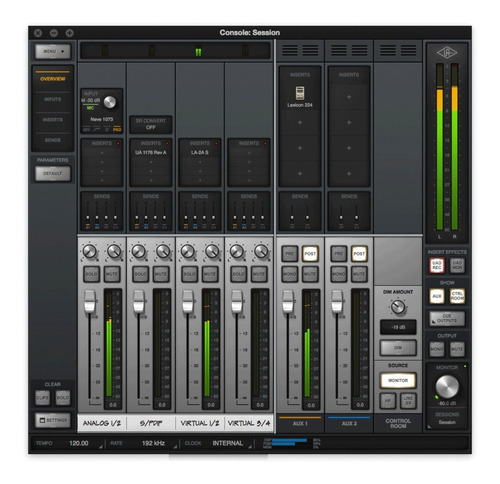Screen dimensions: 500x484
Task: Open the sample RATE 192 kHz dropdown
Action: [x=144, y=443]
